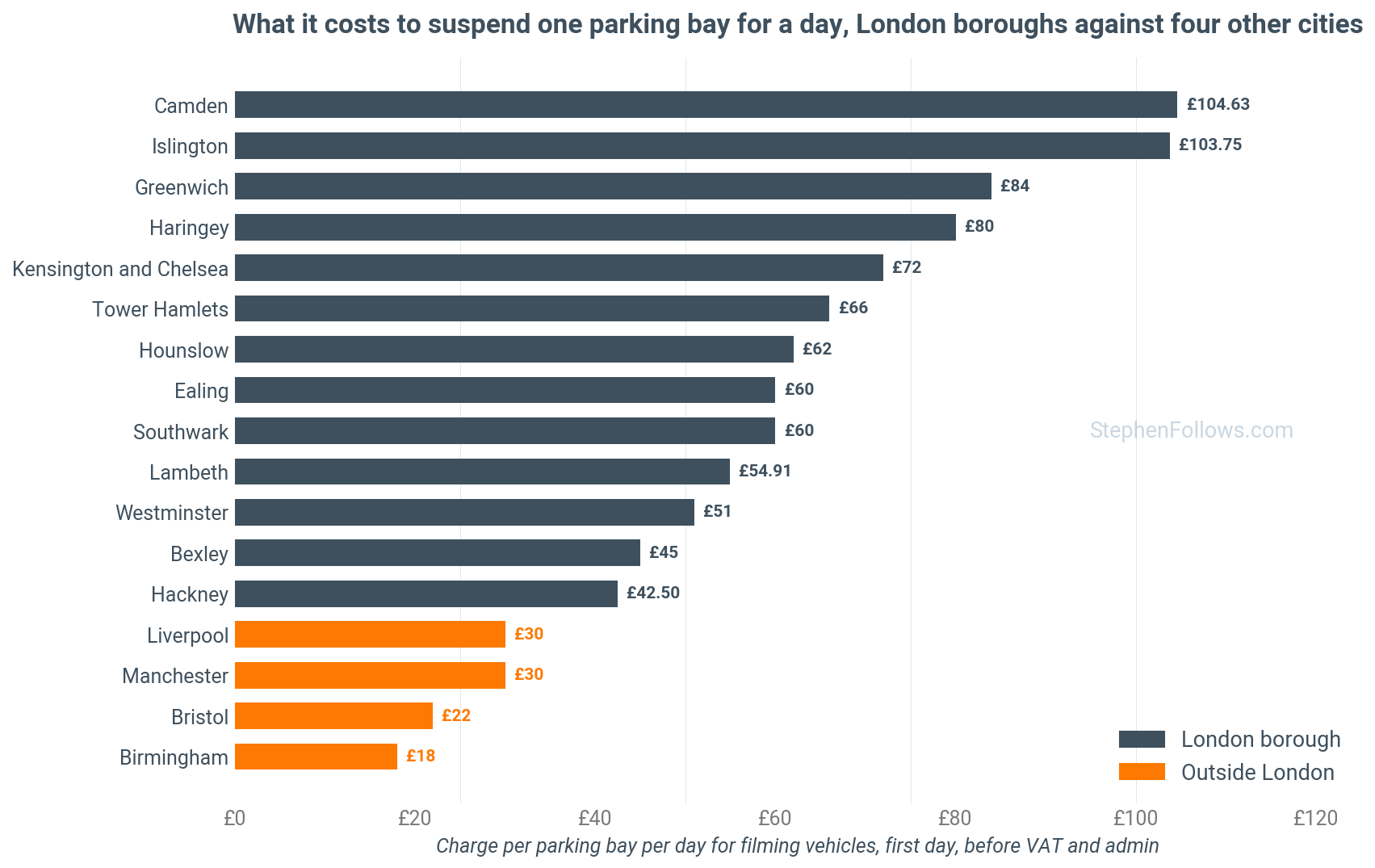
Task: Select the Greenwich bar
Action: point(613,187)
